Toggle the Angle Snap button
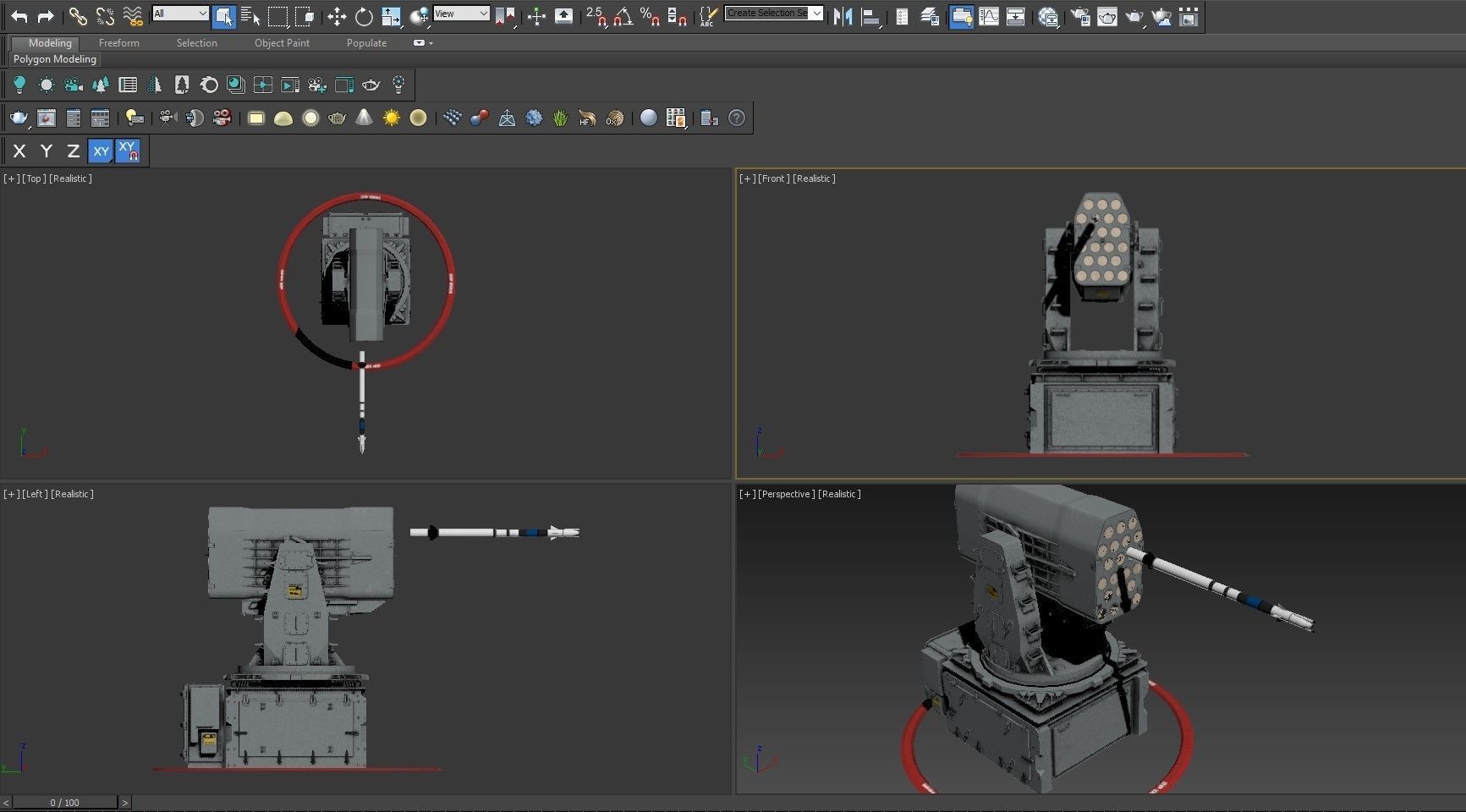The width and height of the screenshot is (1466, 812). point(623,16)
